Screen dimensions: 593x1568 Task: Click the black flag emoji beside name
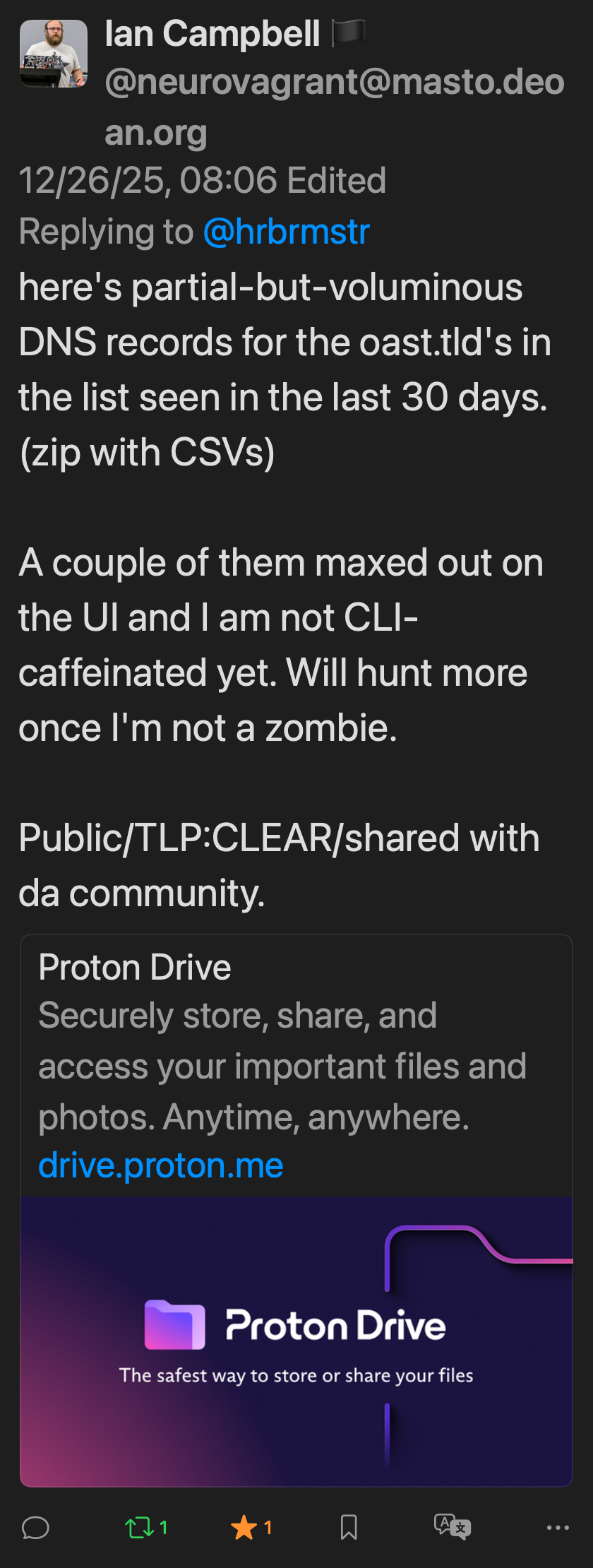tap(349, 32)
